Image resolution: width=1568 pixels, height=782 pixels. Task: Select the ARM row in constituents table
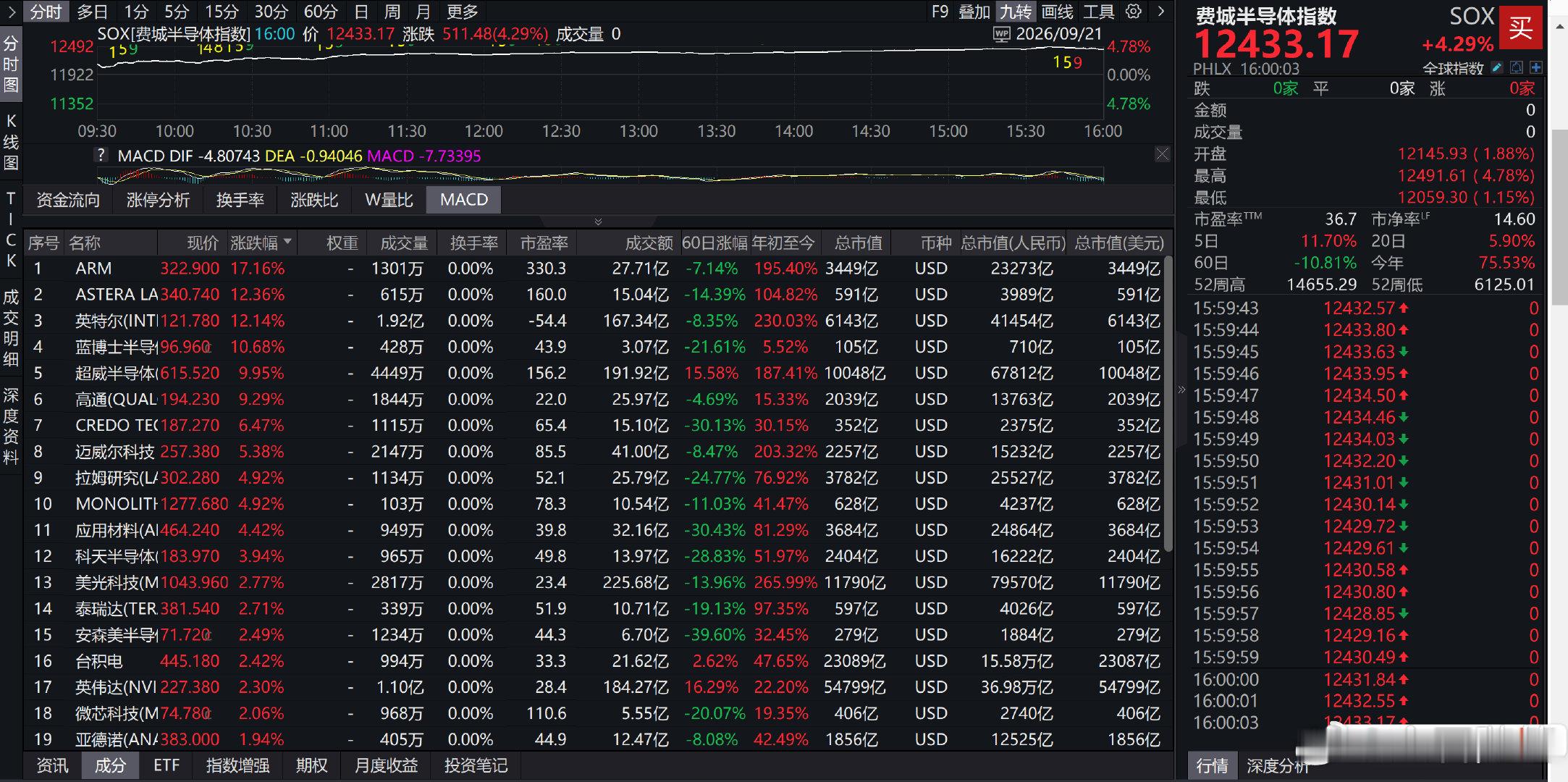594,269
